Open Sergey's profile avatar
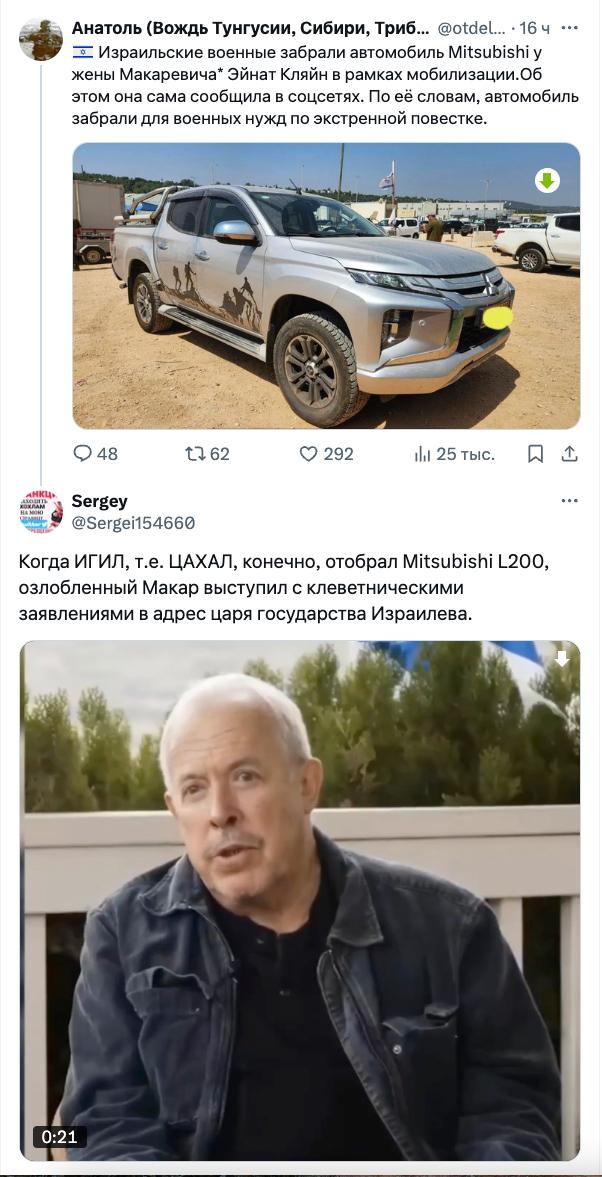Image resolution: width=602 pixels, height=1177 pixels. tap(41, 512)
